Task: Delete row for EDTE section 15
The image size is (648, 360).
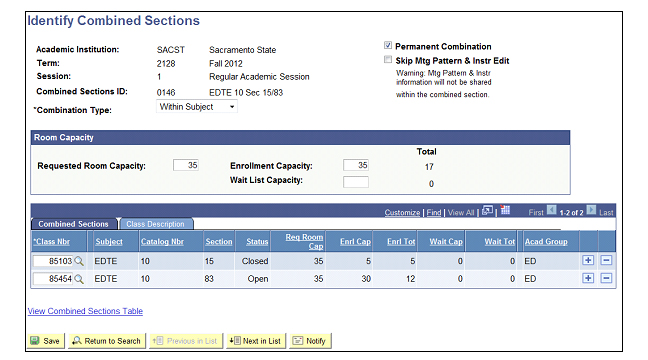Action: (x=606, y=260)
